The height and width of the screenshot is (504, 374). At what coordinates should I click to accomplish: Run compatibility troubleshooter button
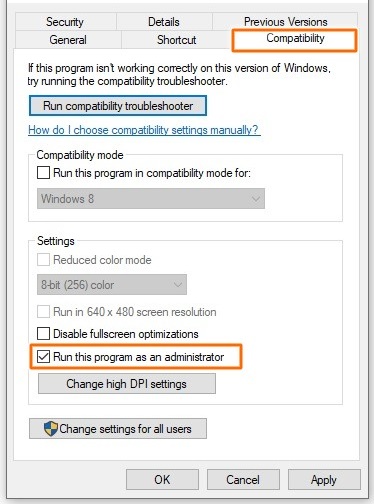118,106
